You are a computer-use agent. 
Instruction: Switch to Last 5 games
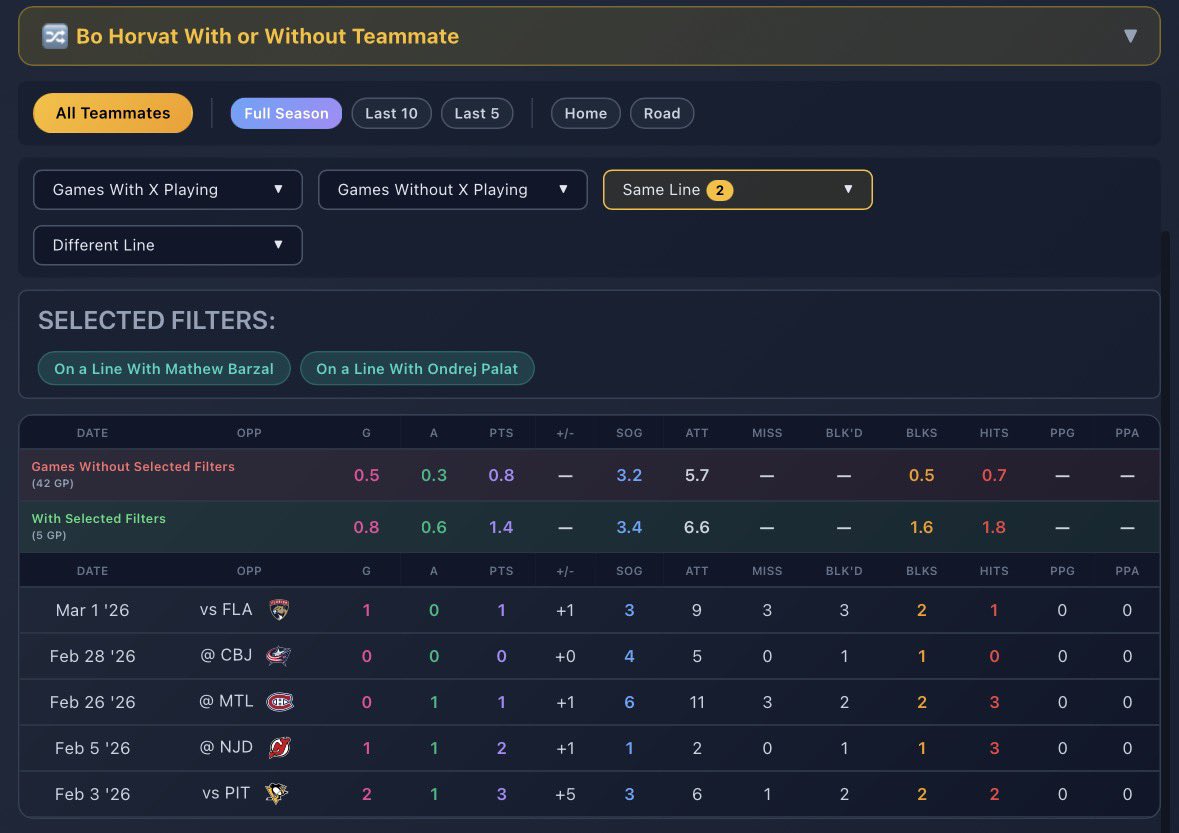click(477, 114)
